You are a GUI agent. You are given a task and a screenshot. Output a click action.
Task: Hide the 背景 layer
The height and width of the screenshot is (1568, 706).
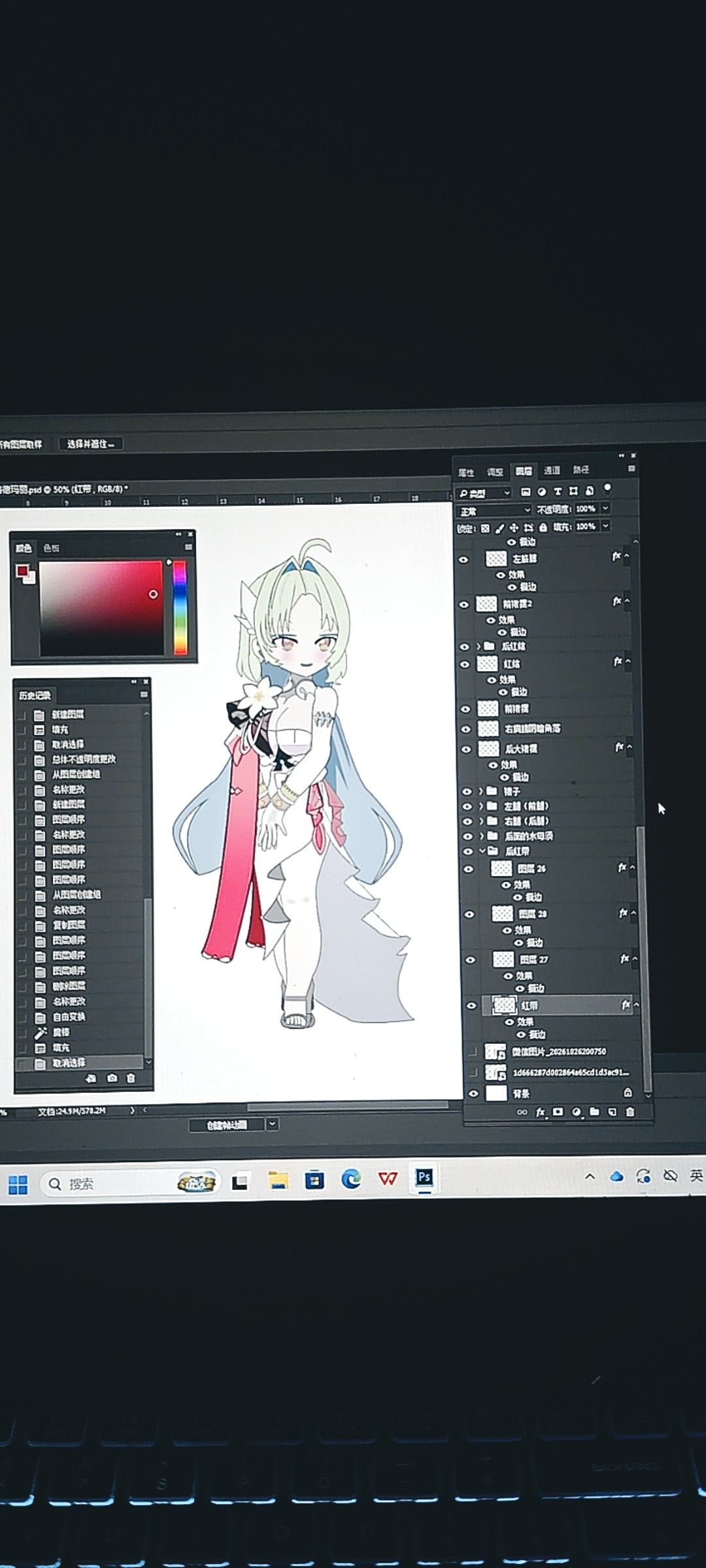(474, 1093)
